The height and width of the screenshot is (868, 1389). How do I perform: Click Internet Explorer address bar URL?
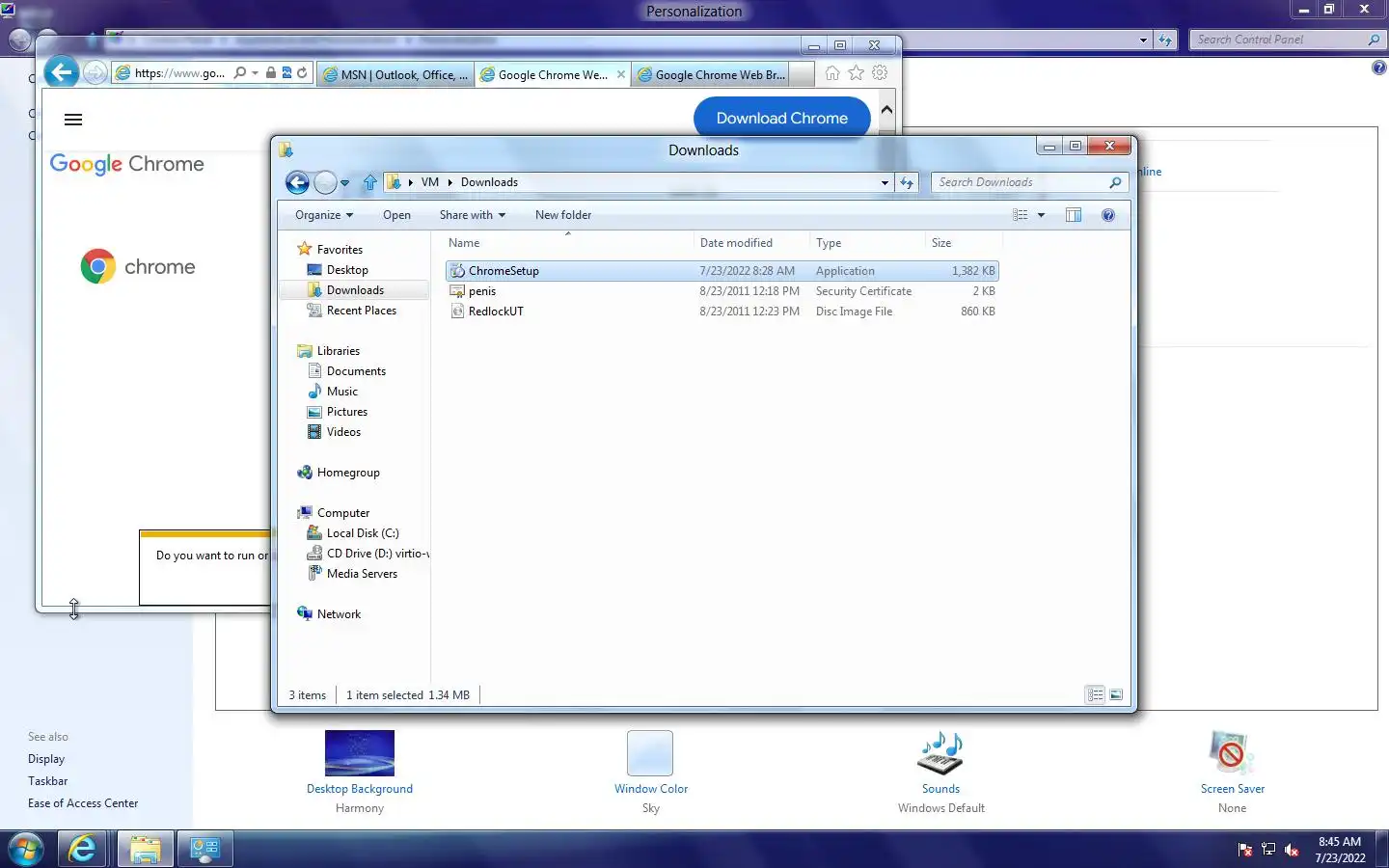click(x=179, y=73)
